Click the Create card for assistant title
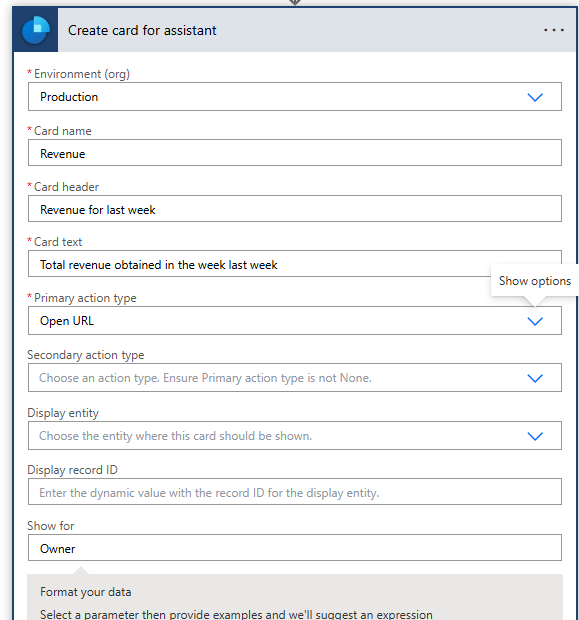 (x=142, y=30)
